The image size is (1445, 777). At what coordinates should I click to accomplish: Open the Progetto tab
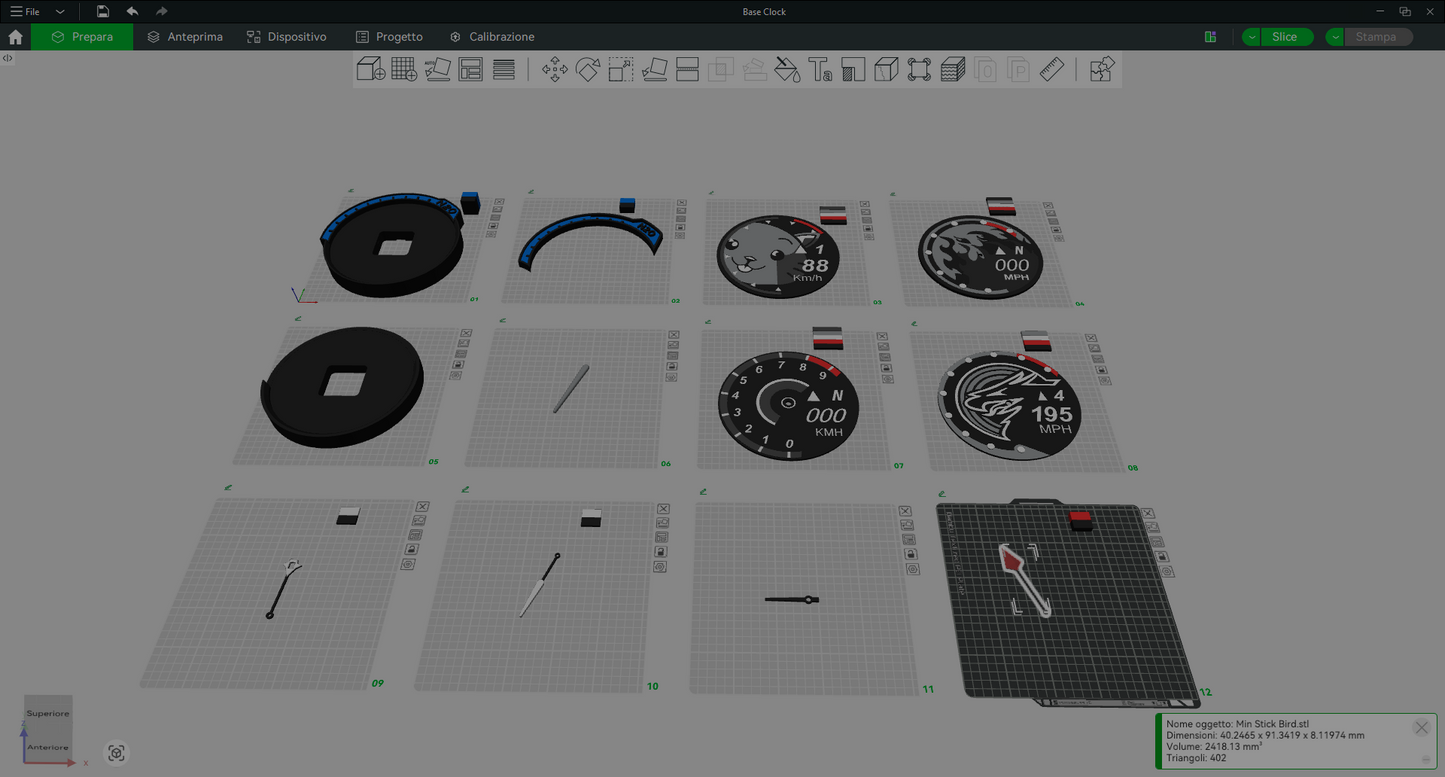click(x=390, y=37)
